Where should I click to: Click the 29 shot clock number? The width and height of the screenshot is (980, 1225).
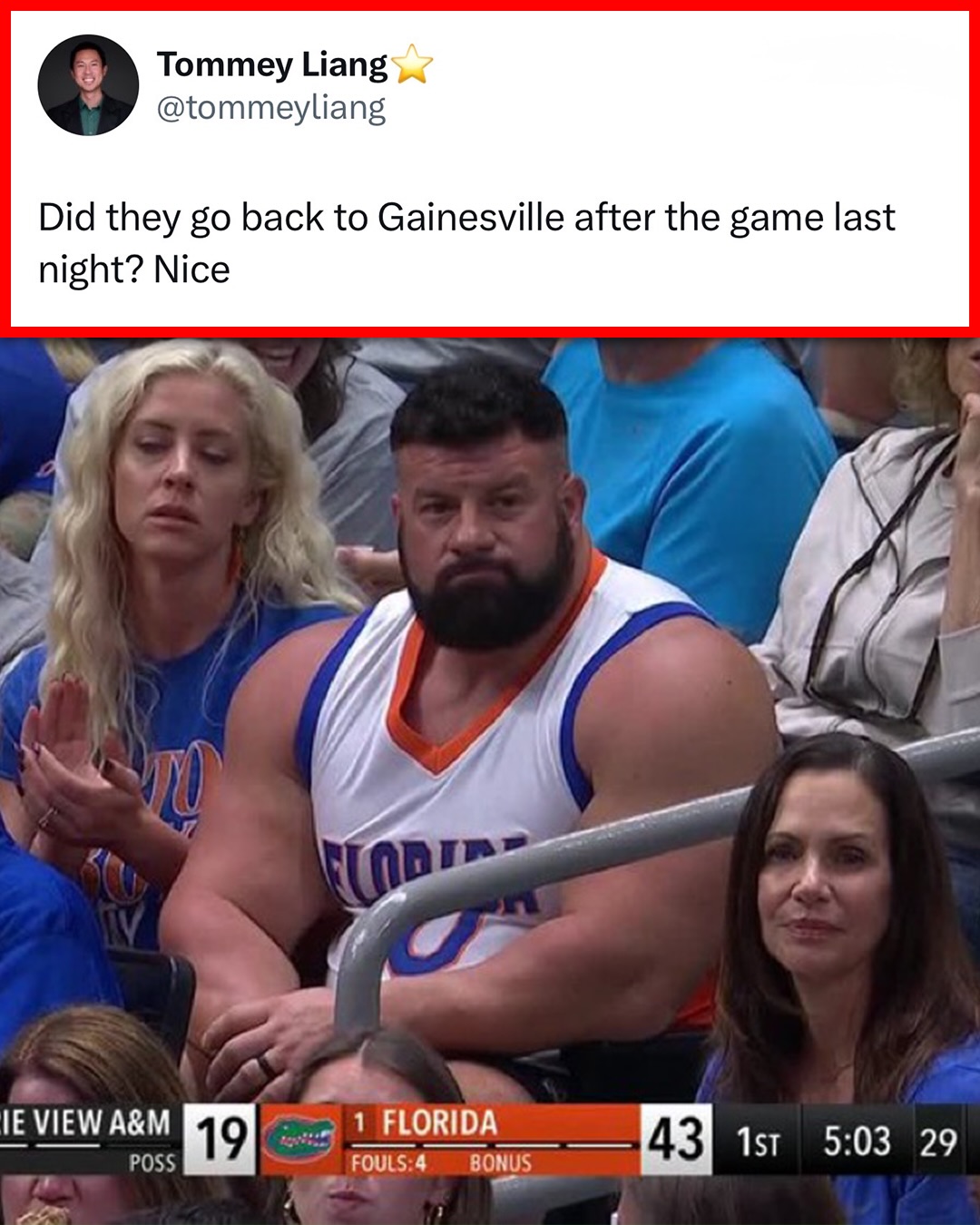click(x=938, y=1142)
